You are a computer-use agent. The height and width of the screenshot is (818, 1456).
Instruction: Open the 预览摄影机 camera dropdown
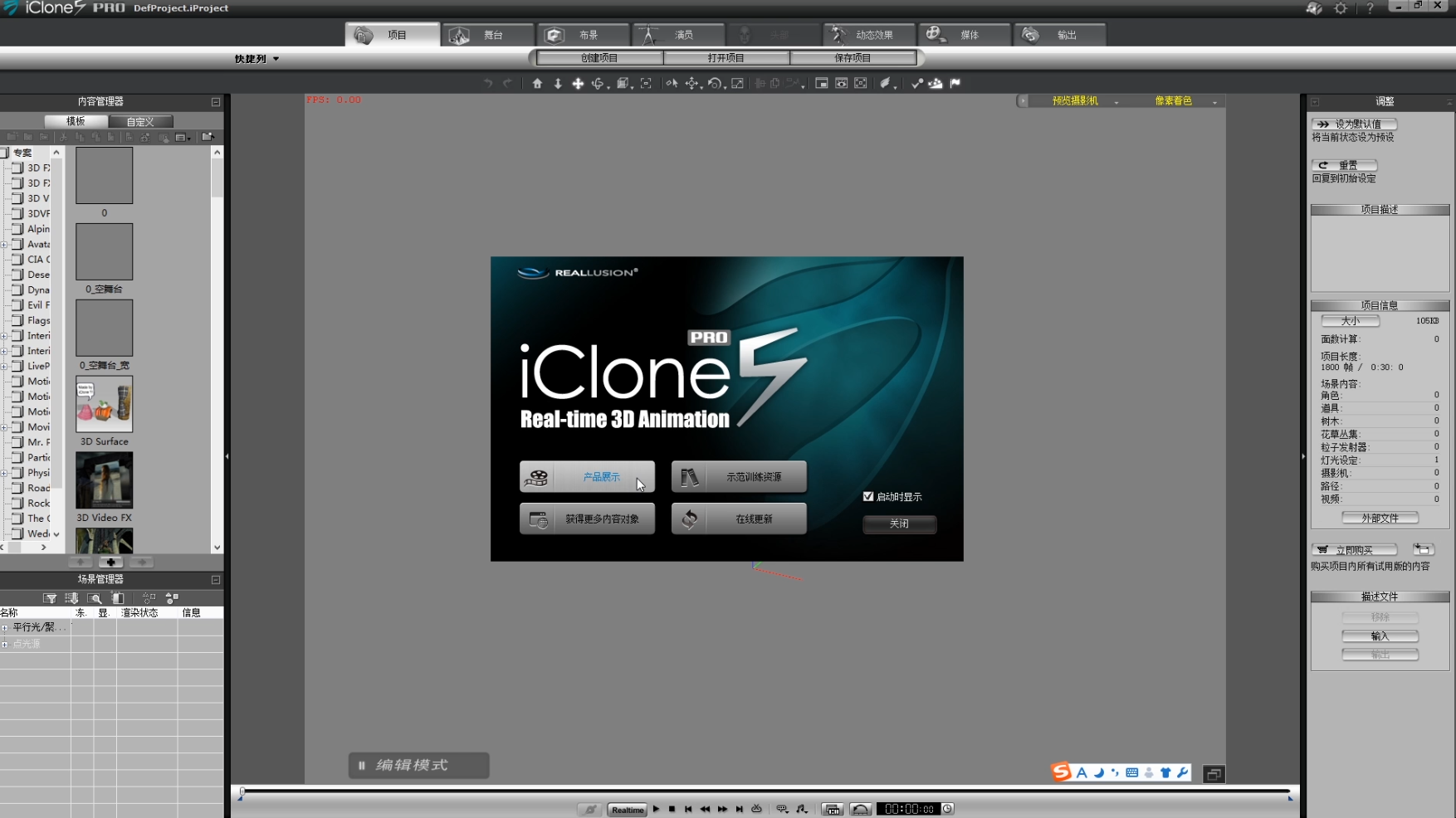tap(1117, 101)
